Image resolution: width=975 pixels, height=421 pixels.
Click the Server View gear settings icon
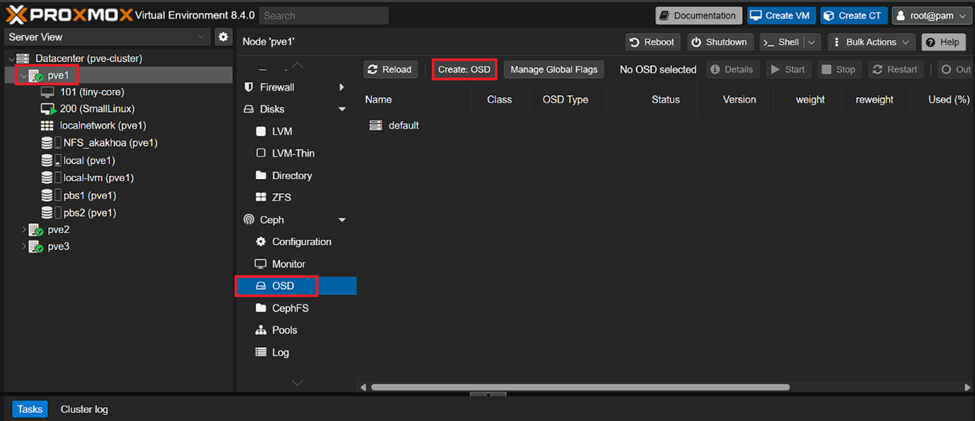(223, 37)
